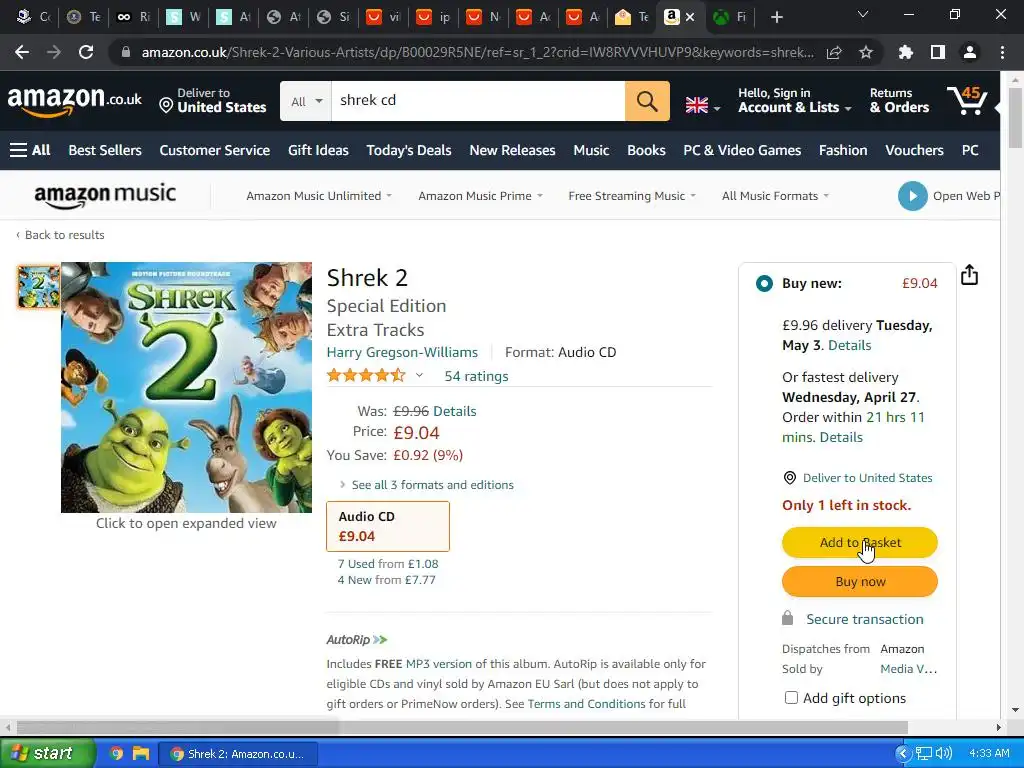Go to Best Sellers

click(x=104, y=150)
